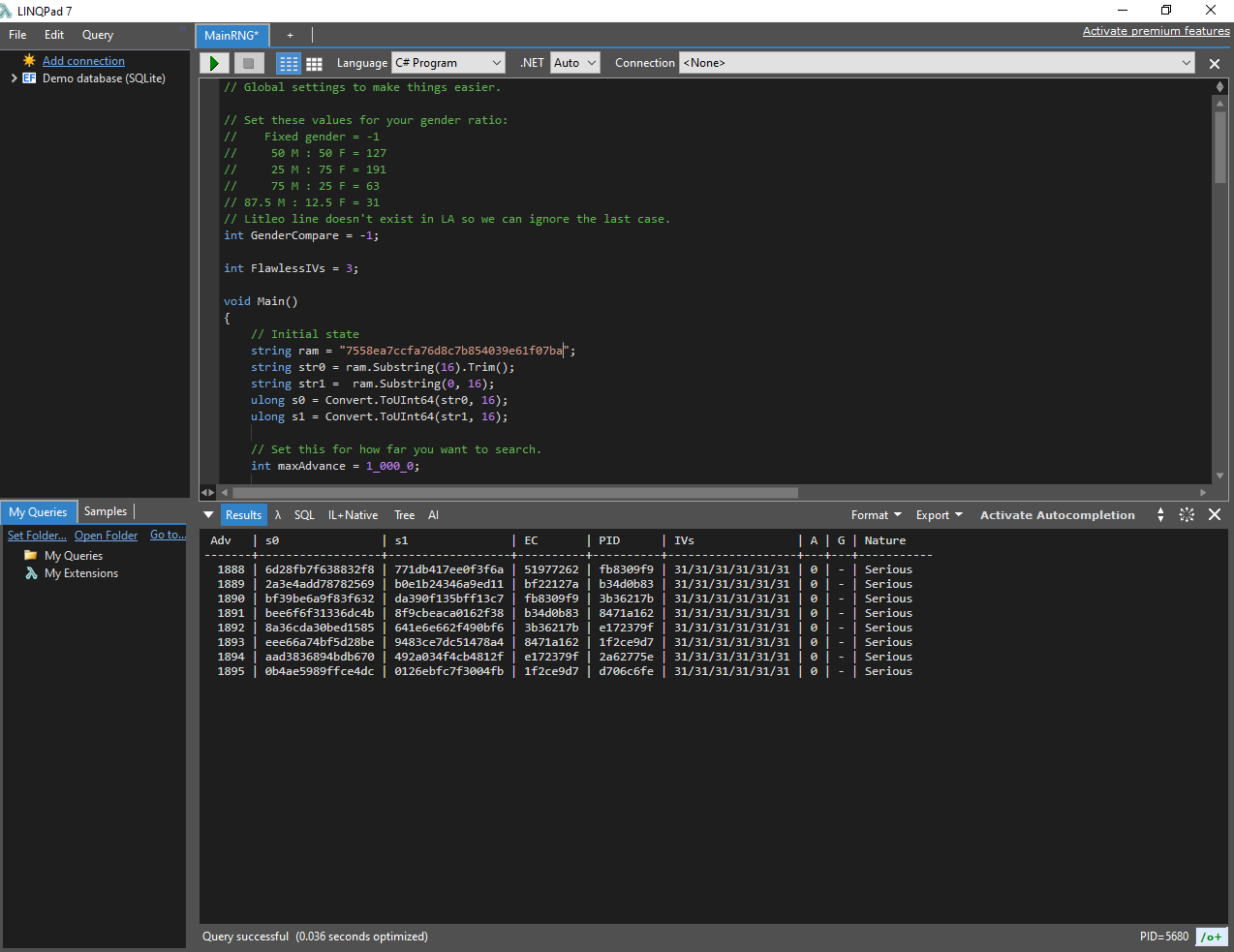Click the Demo database icon
This screenshot has height=952, width=1234.
(29, 78)
